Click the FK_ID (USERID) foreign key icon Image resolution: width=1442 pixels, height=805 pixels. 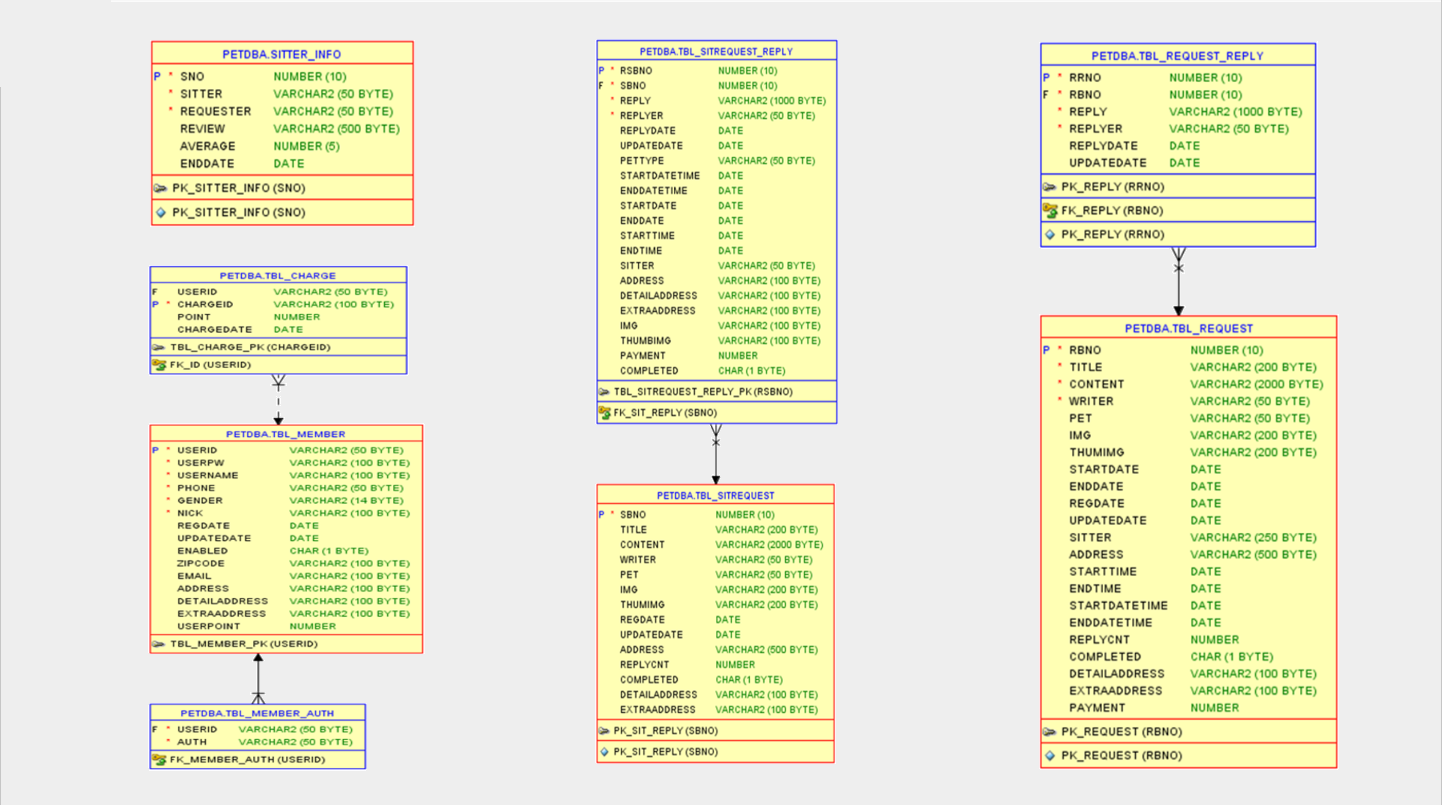[159, 364]
